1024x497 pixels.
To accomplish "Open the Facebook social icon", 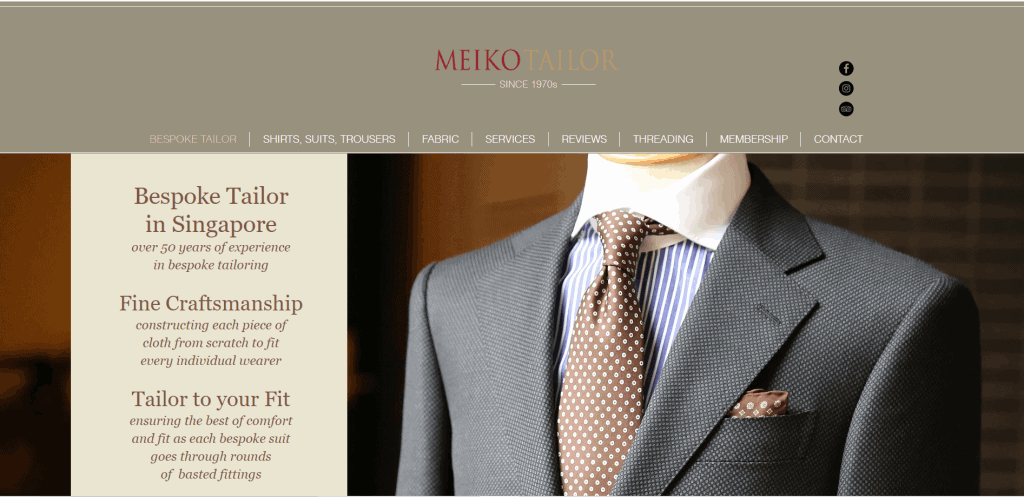I will (x=846, y=69).
